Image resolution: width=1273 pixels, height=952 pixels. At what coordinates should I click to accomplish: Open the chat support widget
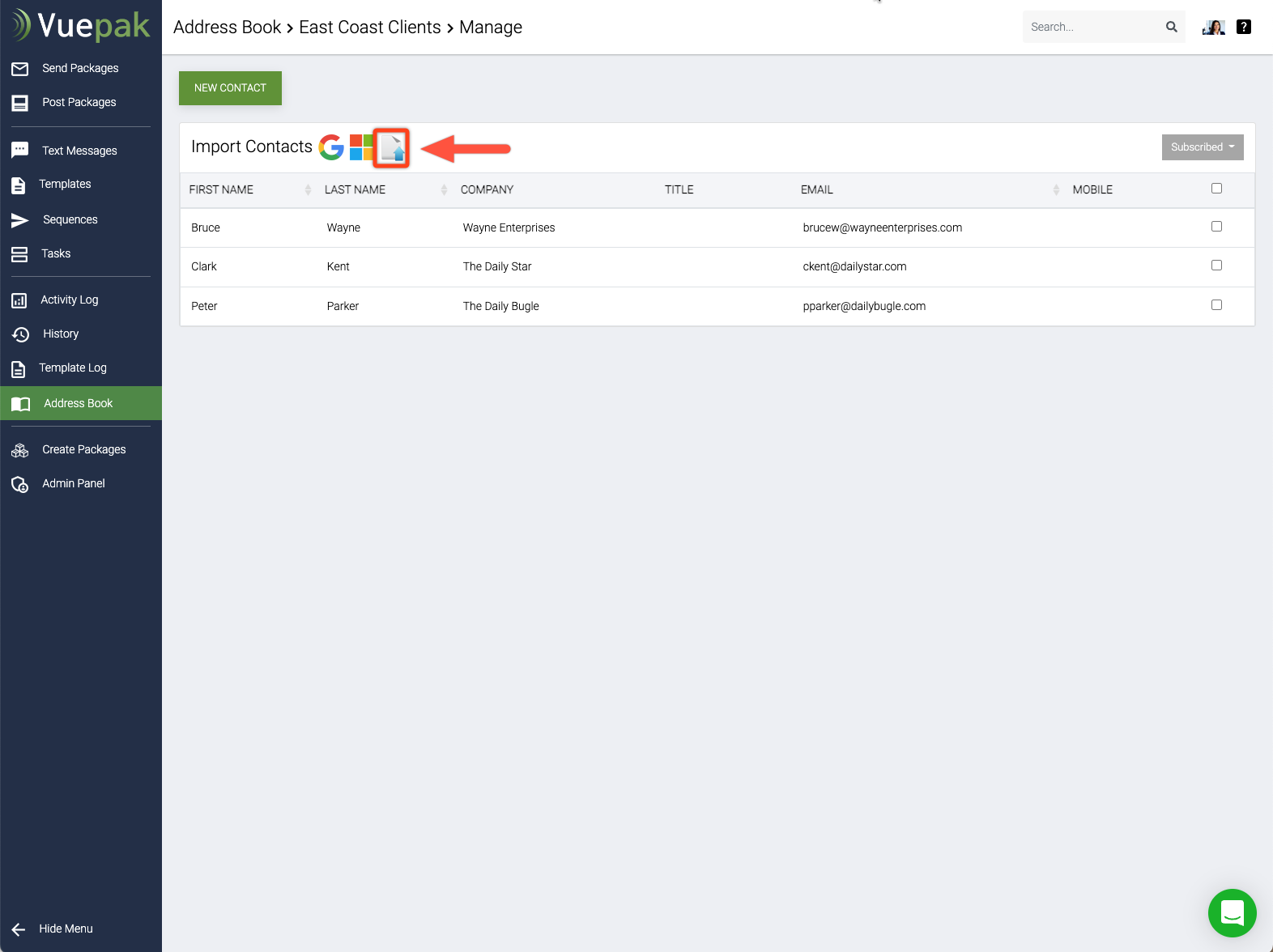pyautogui.click(x=1232, y=912)
